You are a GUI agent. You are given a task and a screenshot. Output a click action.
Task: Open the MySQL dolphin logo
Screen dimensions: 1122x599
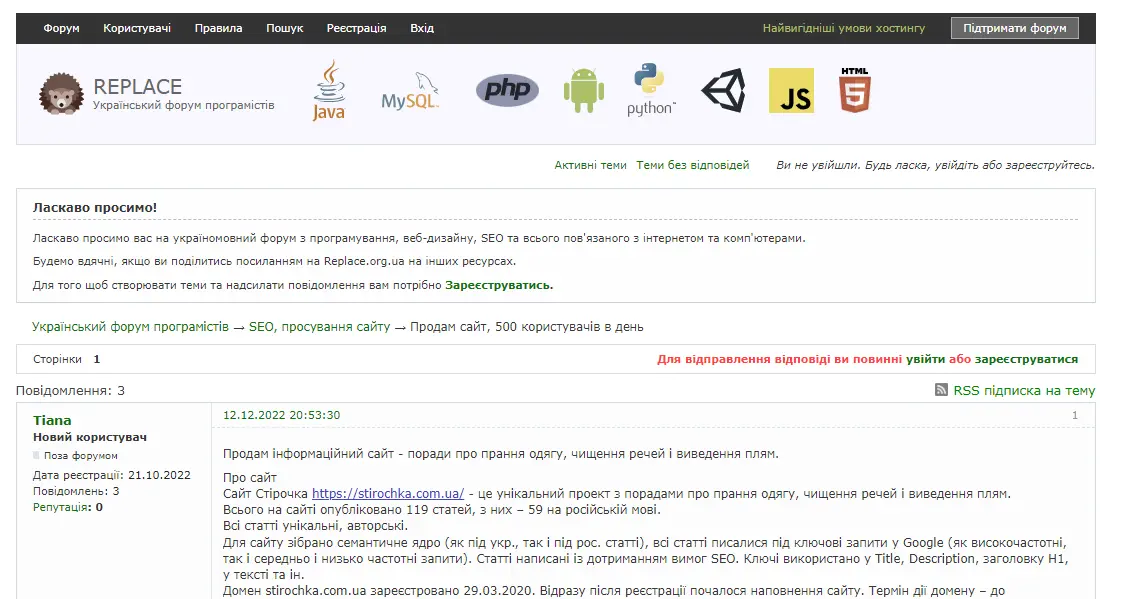point(410,91)
